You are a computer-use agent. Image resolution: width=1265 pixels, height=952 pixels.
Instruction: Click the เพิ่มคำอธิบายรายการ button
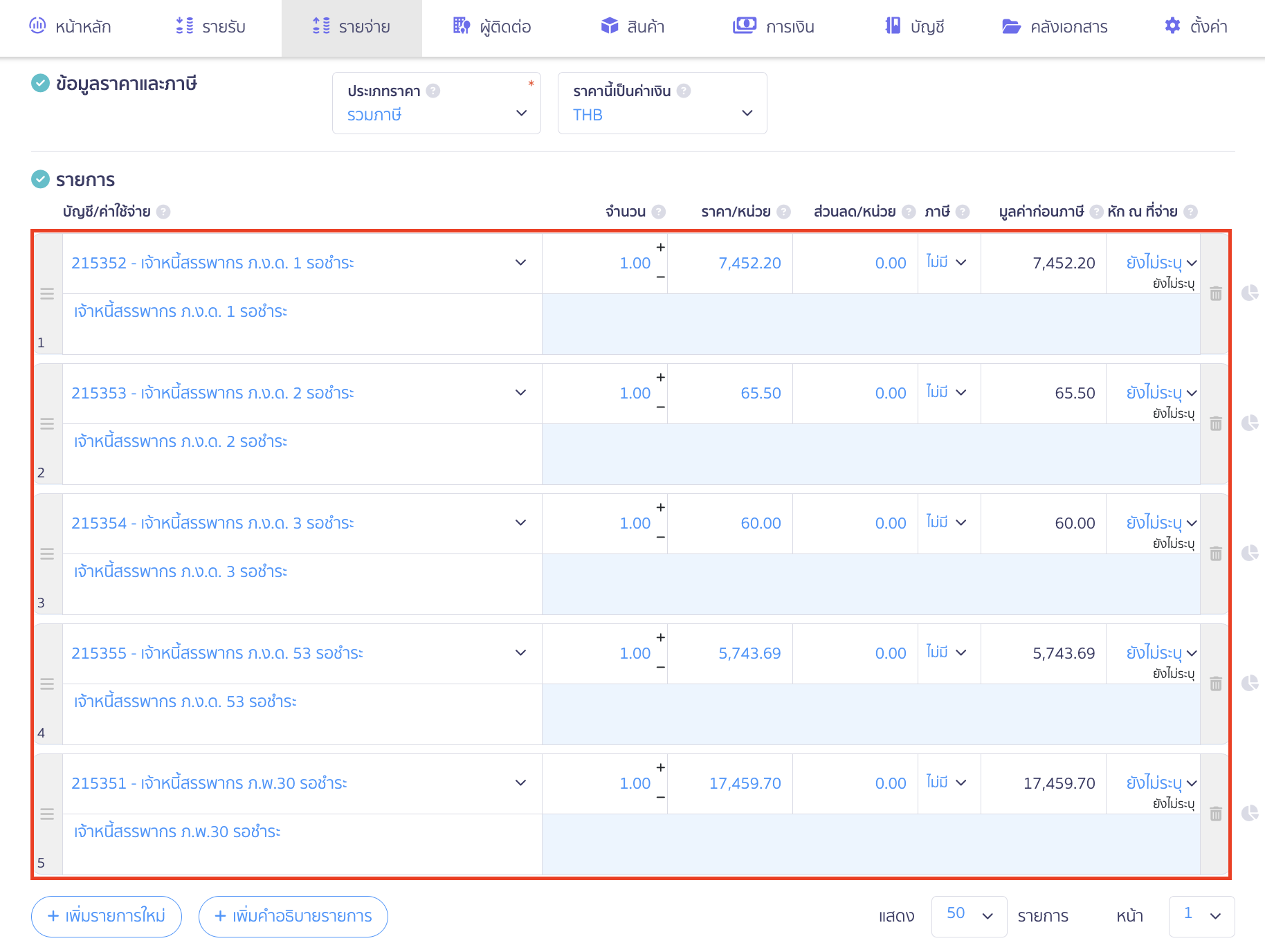(293, 917)
